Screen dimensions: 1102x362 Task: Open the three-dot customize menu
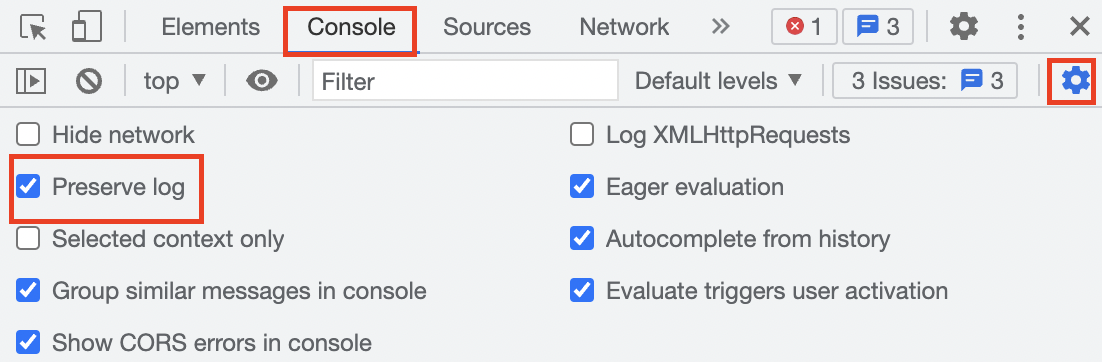tap(1021, 27)
